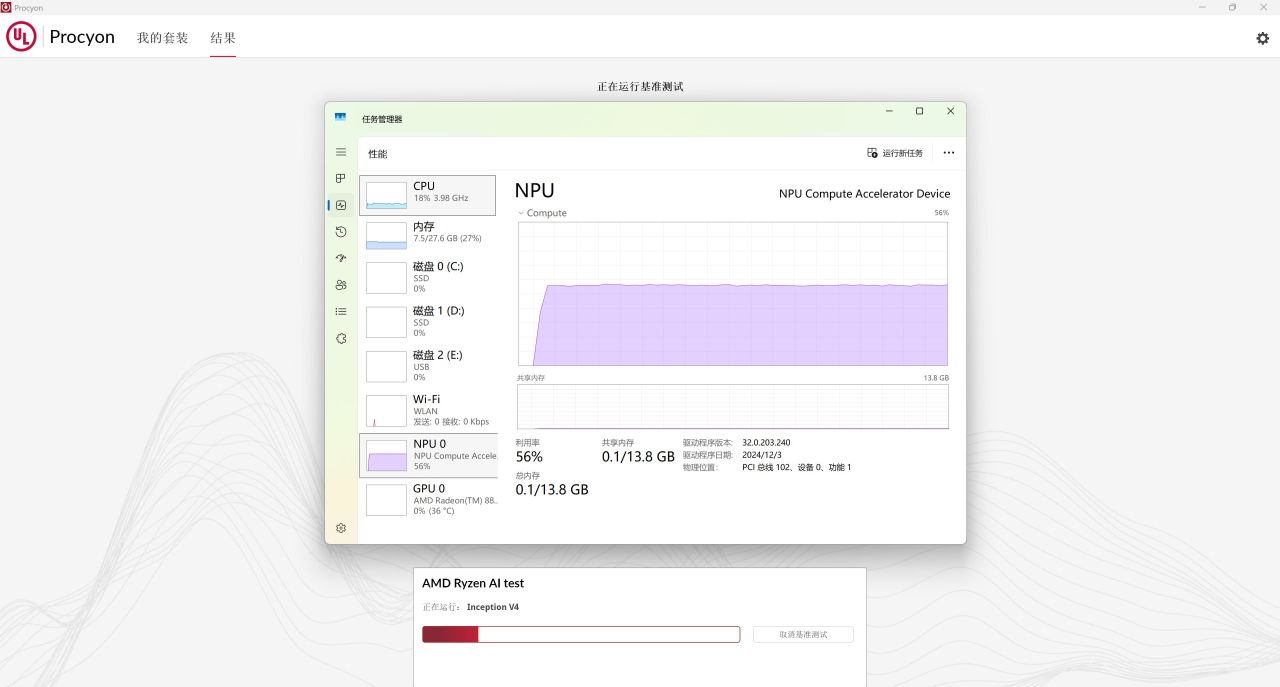Open Startup apps icon in Task Manager sidebar
Screen dimensions: 1280x687
click(x=341, y=258)
